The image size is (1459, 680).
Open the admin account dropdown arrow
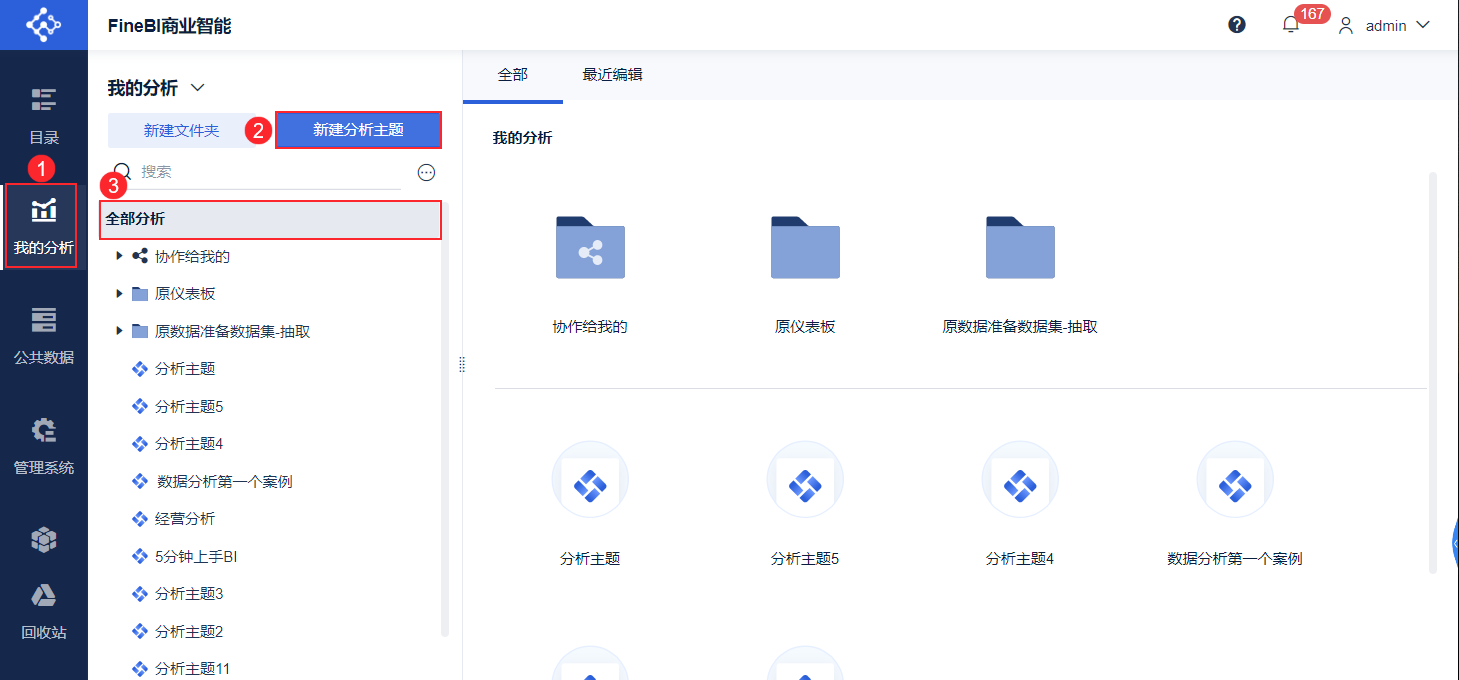[x=1423, y=25]
